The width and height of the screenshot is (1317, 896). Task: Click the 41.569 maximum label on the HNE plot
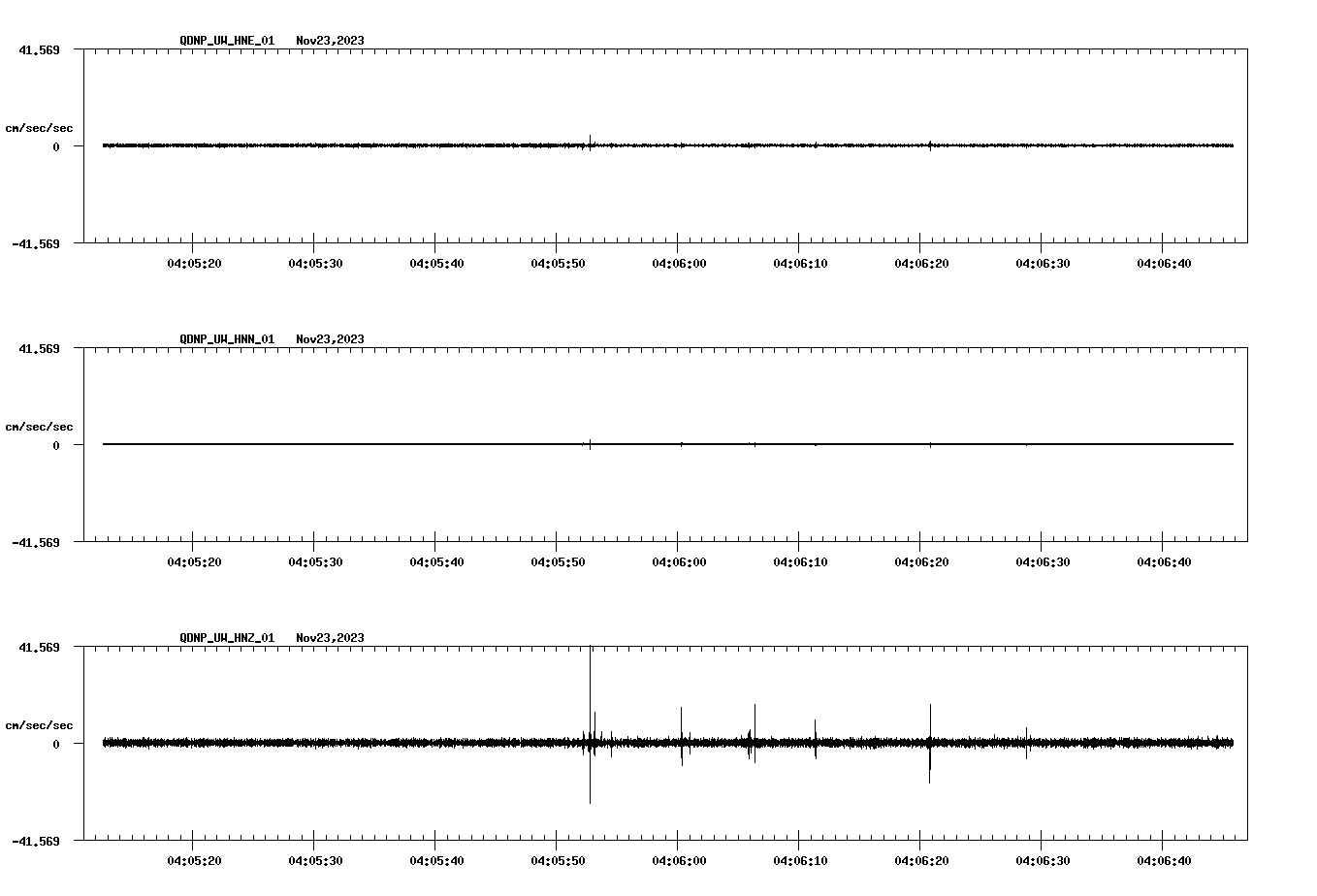point(39,49)
